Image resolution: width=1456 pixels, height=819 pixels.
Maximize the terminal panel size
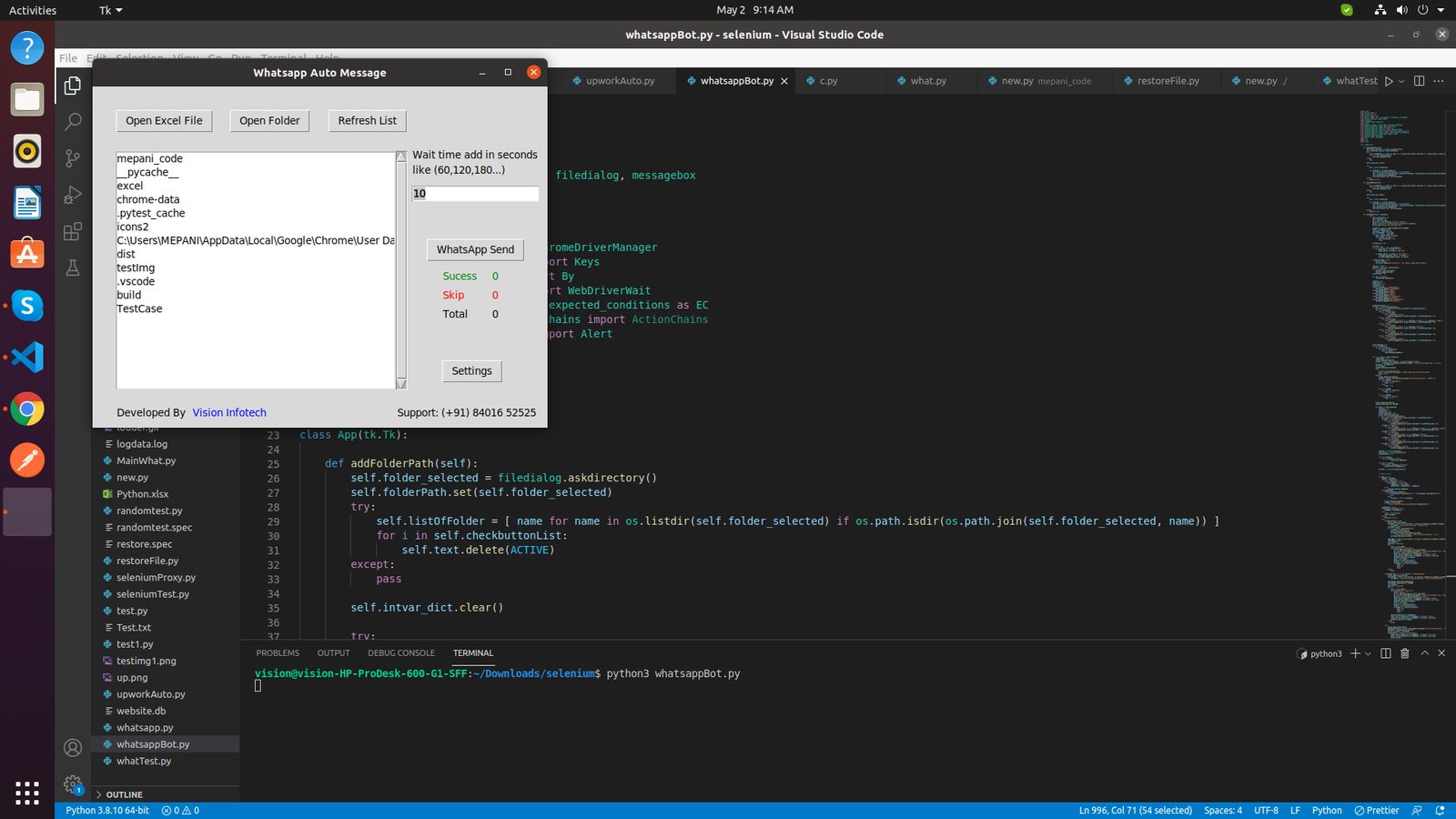point(1425,653)
